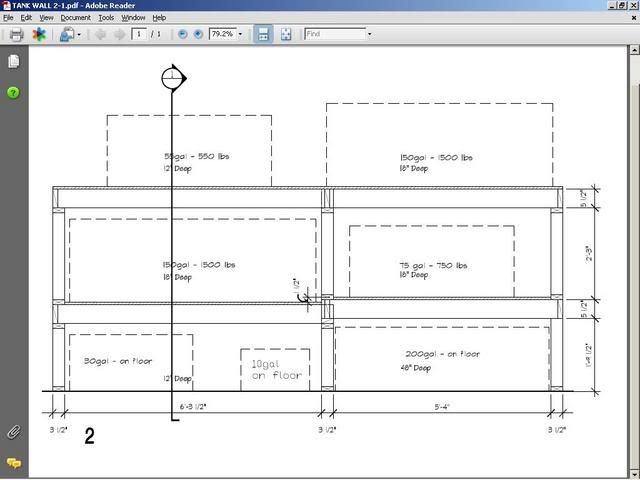Viewport: 640px width, 480px height.
Task: Zoom out with the minus button
Action: pos(183,34)
